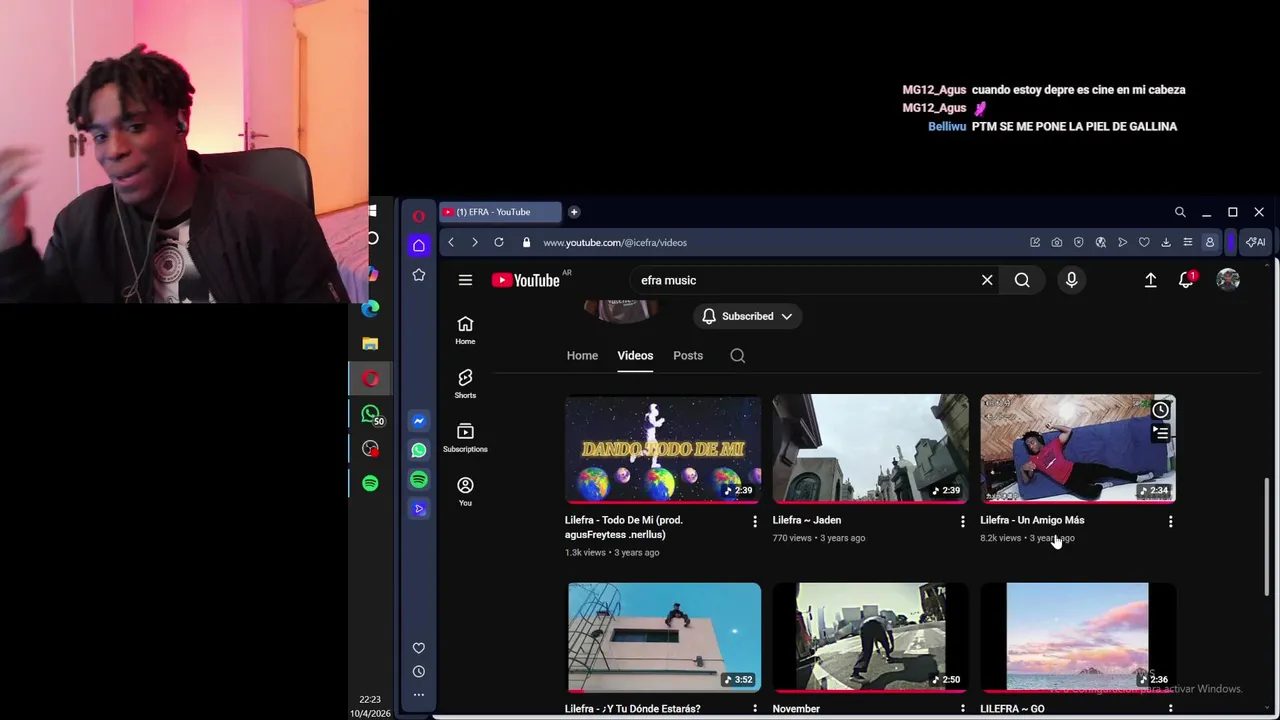This screenshot has width=1280, height=720.
Task: Open the Todo De Mi video thumbnail
Action: [663, 449]
